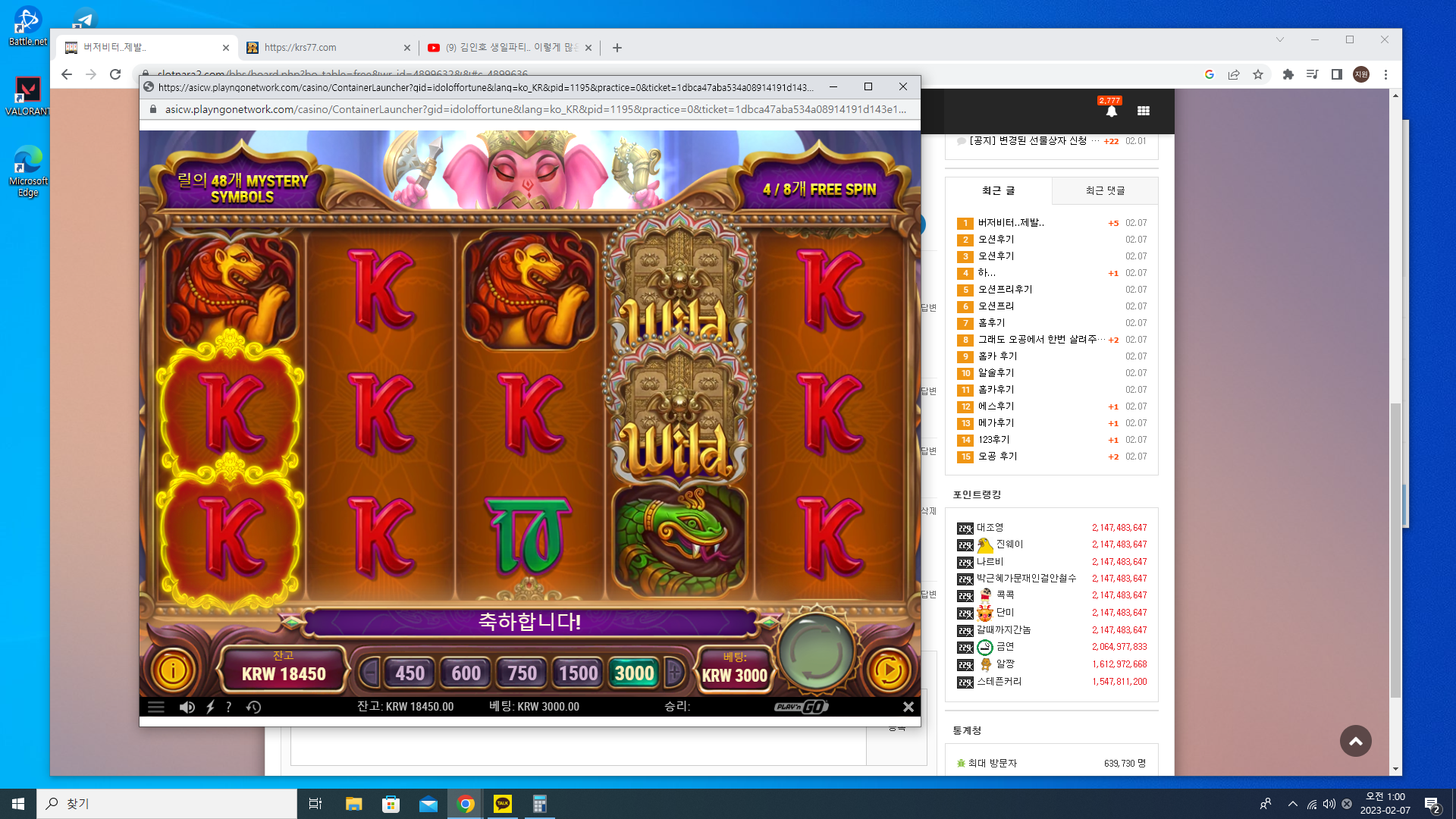This screenshot has width=1456, height=819.
Task: Open the 지원 Chrome profile avatar
Action: pyautogui.click(x=1361, y=74)
